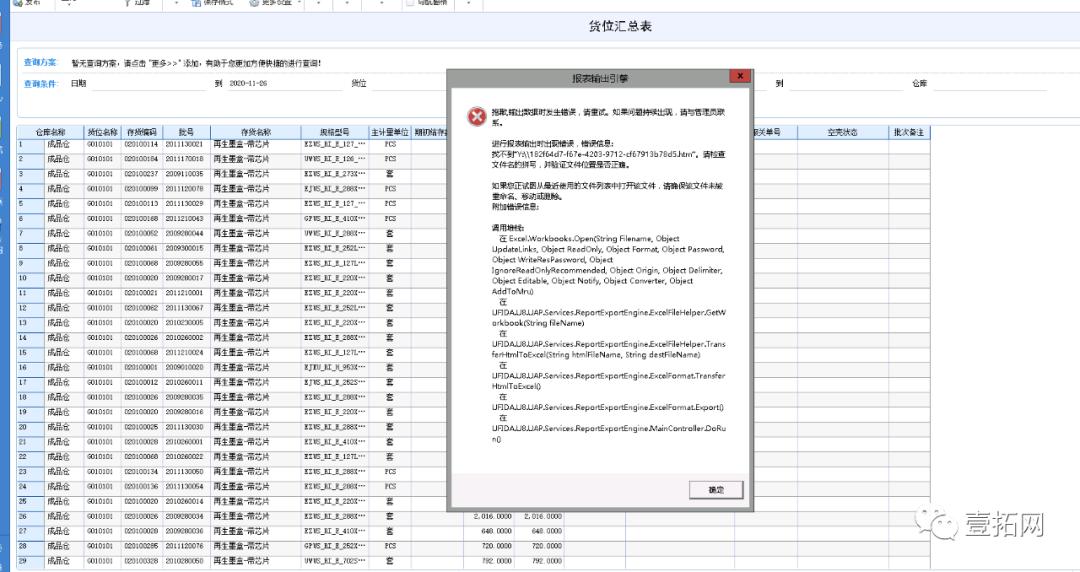Image resolution: width=1080 pixels, height=572 pixels.
Task: Click 再生墨盒 name cell in row 15
Action: [256, 353]
